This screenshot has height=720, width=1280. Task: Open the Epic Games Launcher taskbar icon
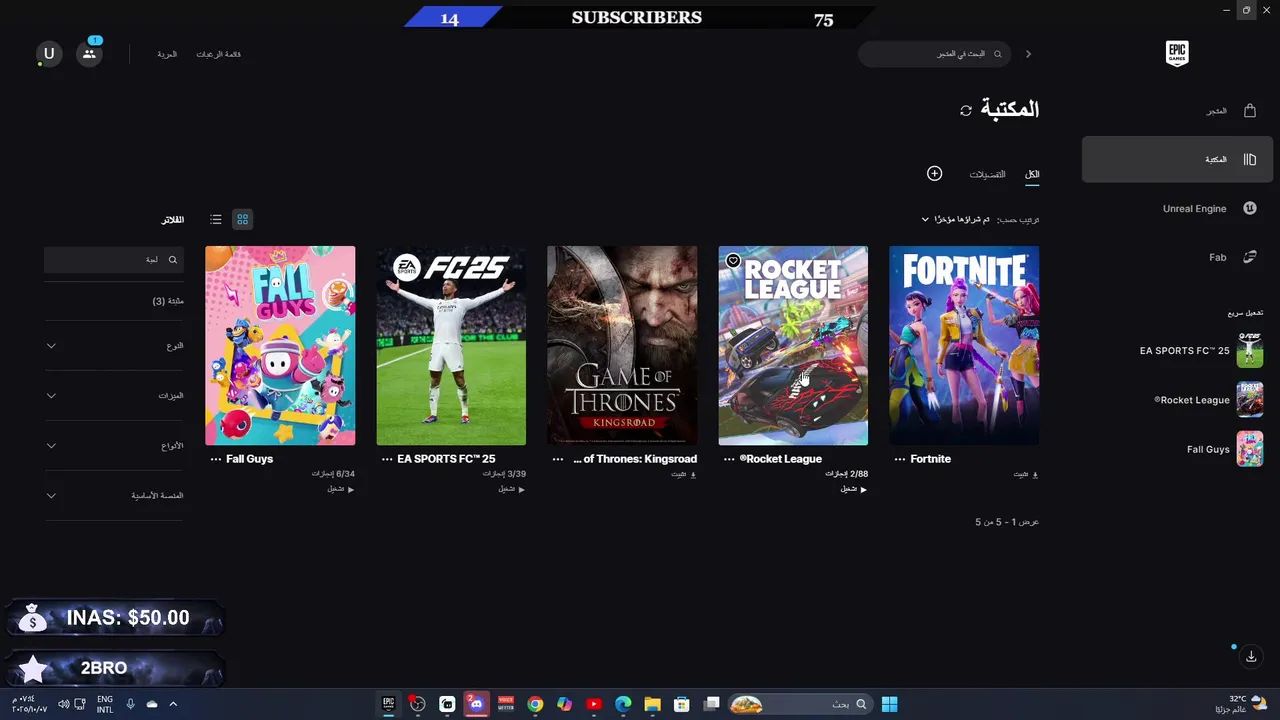[x=389, y=704]
